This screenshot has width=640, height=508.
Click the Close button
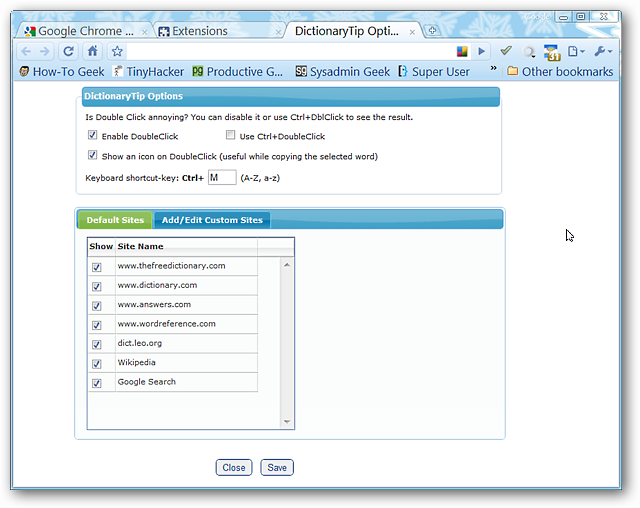[234, 468]
